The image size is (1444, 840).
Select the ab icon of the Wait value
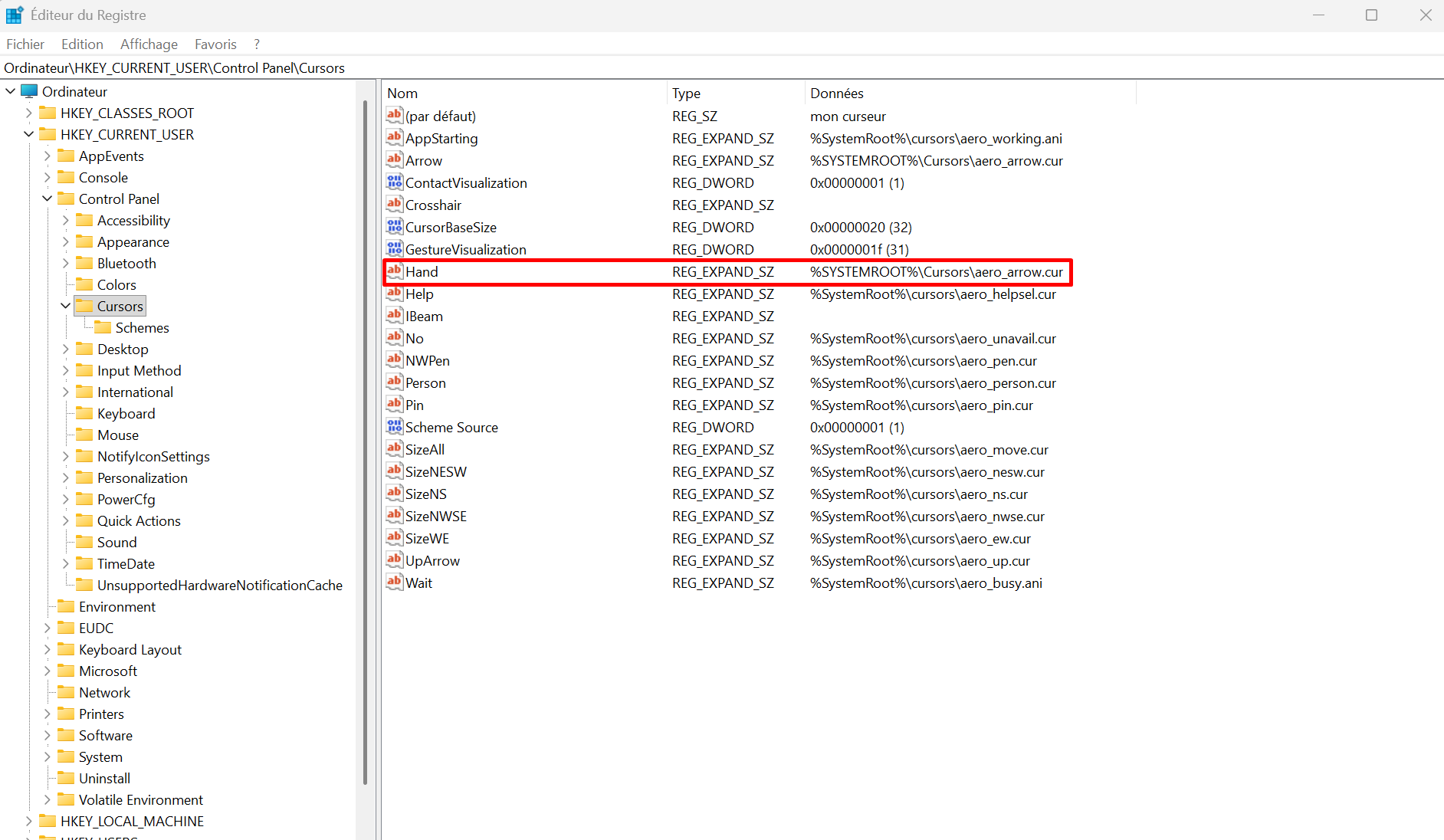tap(394, 582)
